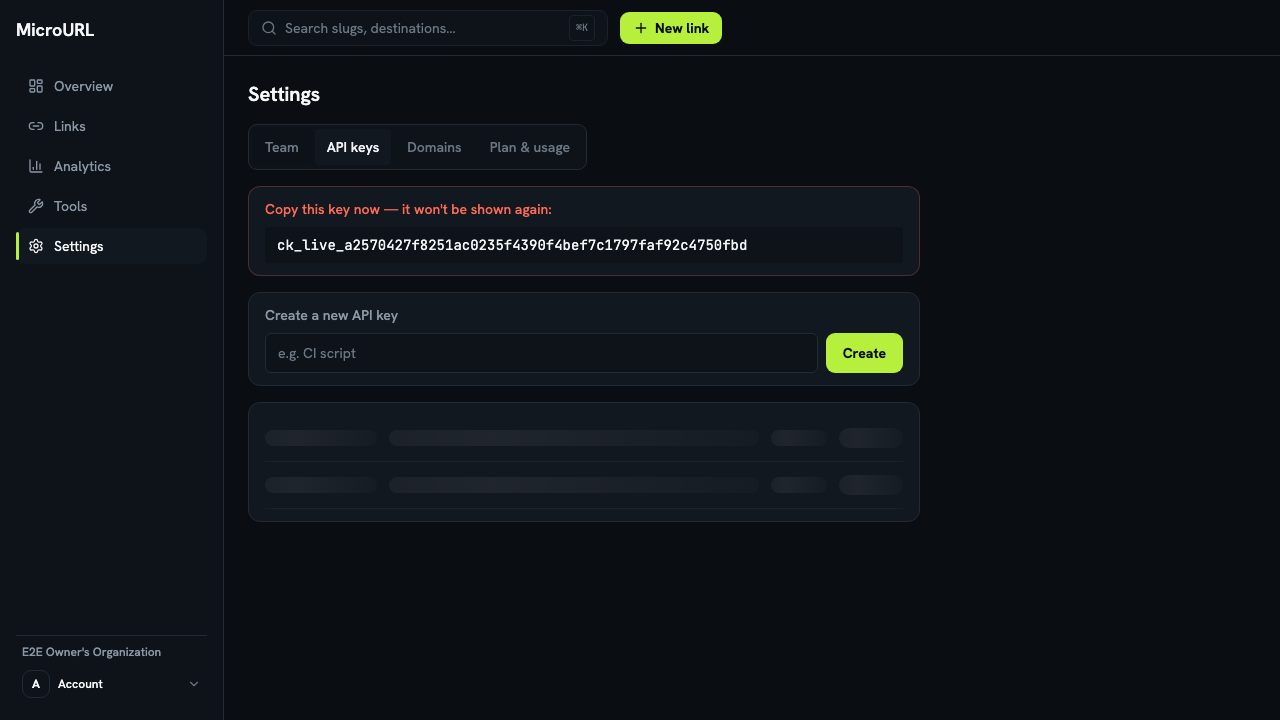Open the Account switcher
This screenshot has width=1280, height=720.
pyautogui.click(x=112, y=684)
